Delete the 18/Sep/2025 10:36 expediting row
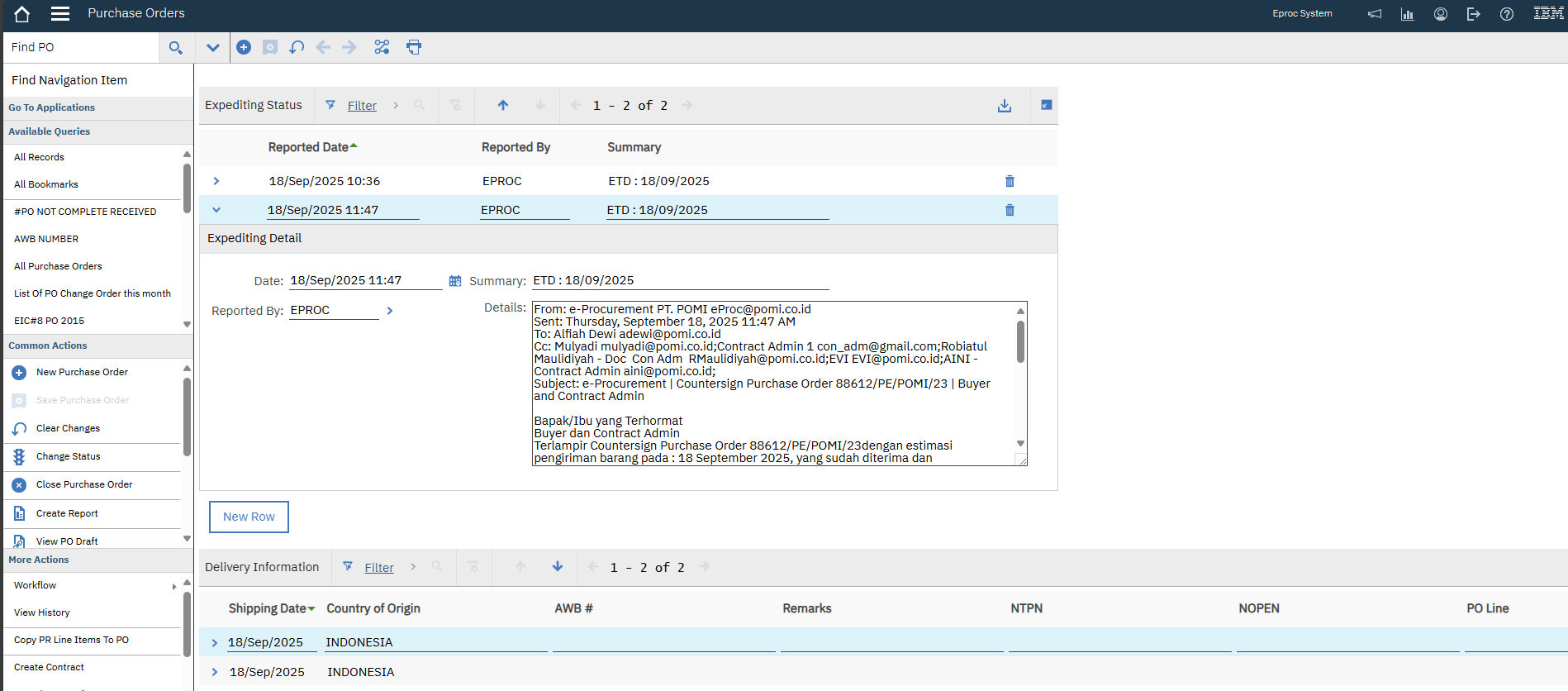Screen dimensions: 1568x691 [1010, 181]
